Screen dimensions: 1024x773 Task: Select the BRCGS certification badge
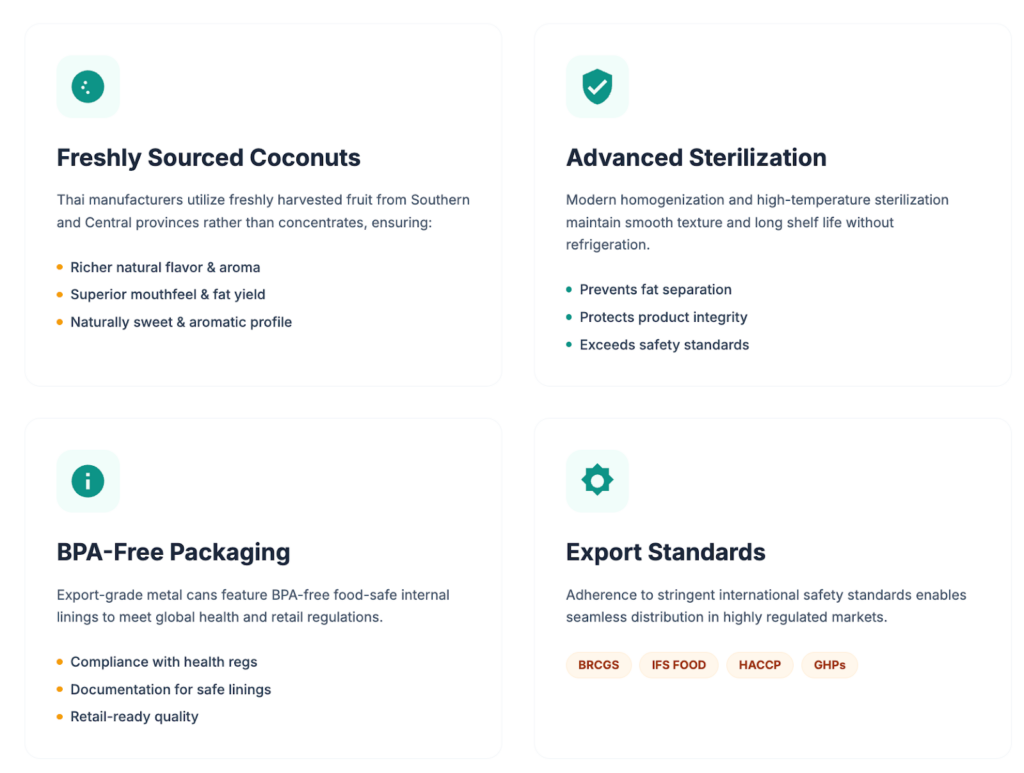click(x=598, y=665)
